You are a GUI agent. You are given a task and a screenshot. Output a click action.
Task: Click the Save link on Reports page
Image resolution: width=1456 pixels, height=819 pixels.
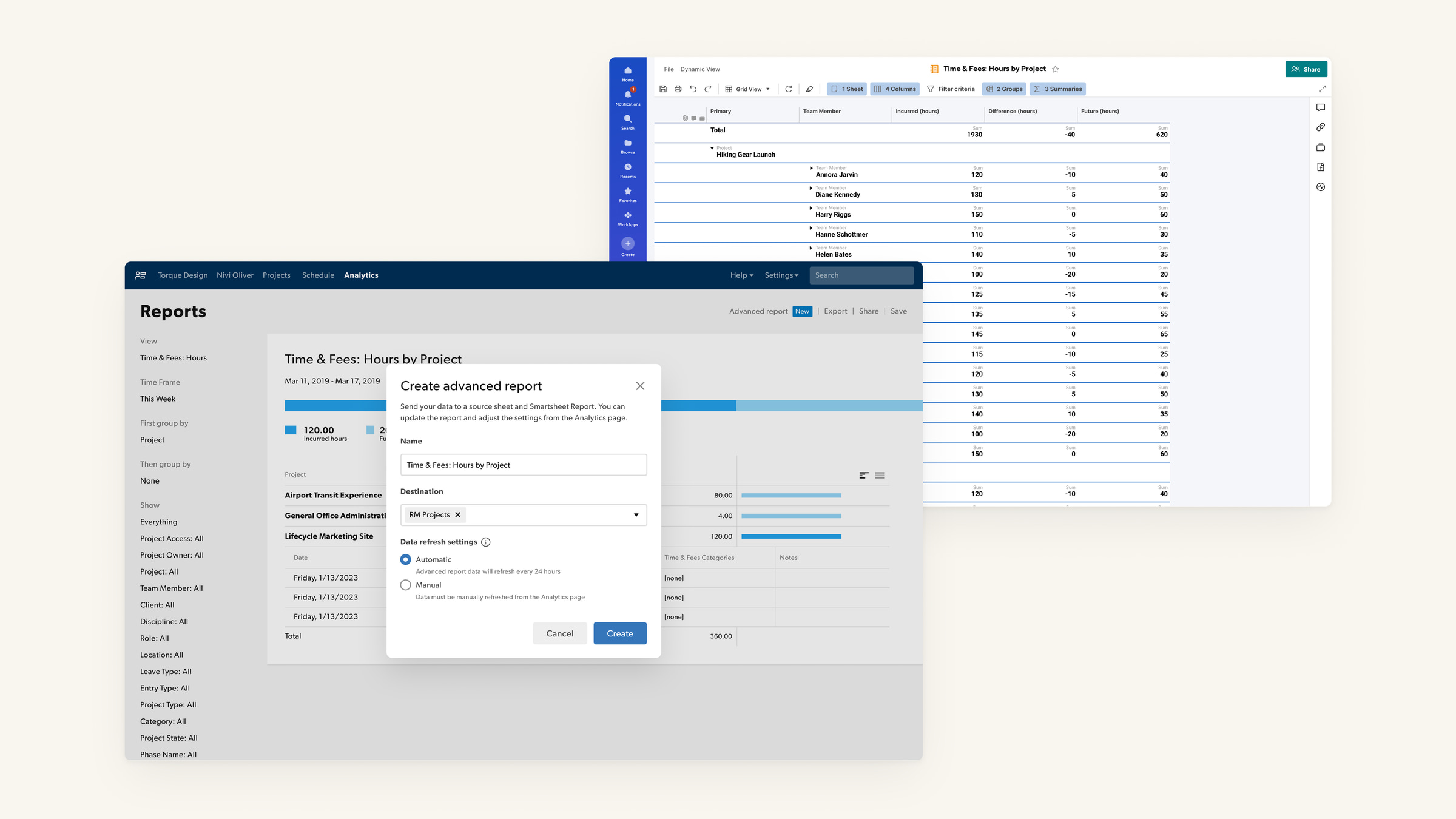(898, 311)
